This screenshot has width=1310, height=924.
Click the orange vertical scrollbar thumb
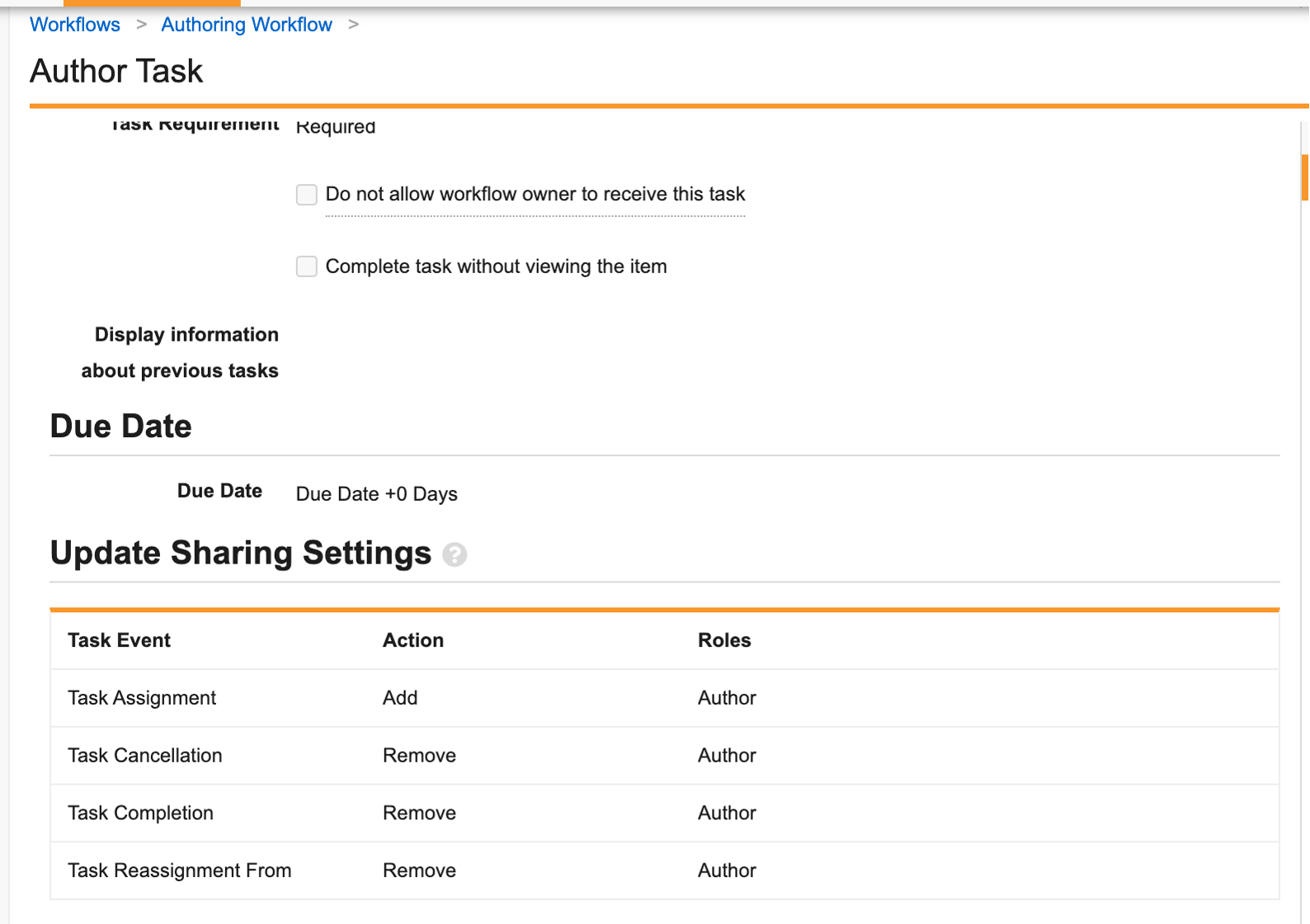[1304, 177]
